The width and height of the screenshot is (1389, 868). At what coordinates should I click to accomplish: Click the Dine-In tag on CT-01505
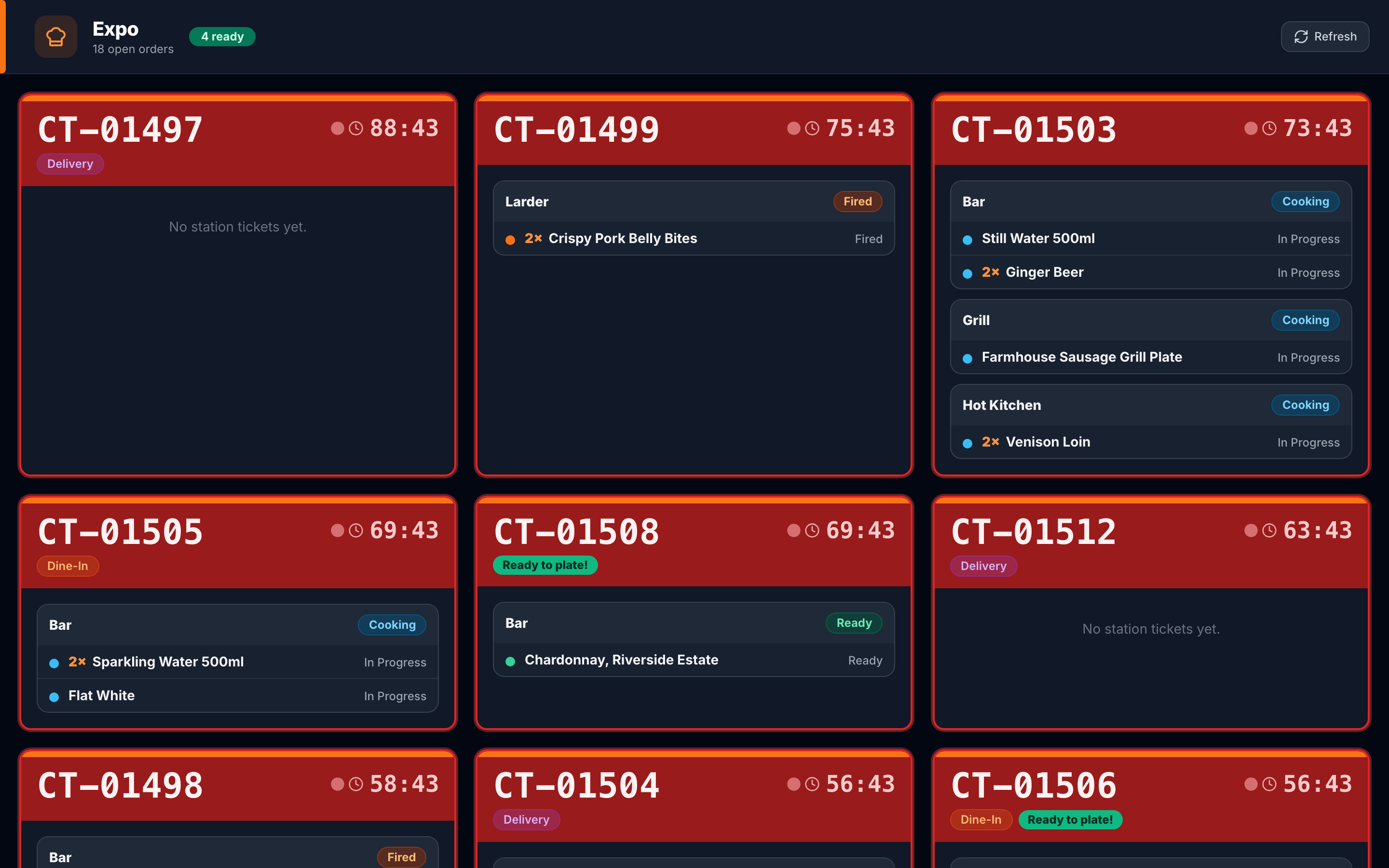point(68,566)
